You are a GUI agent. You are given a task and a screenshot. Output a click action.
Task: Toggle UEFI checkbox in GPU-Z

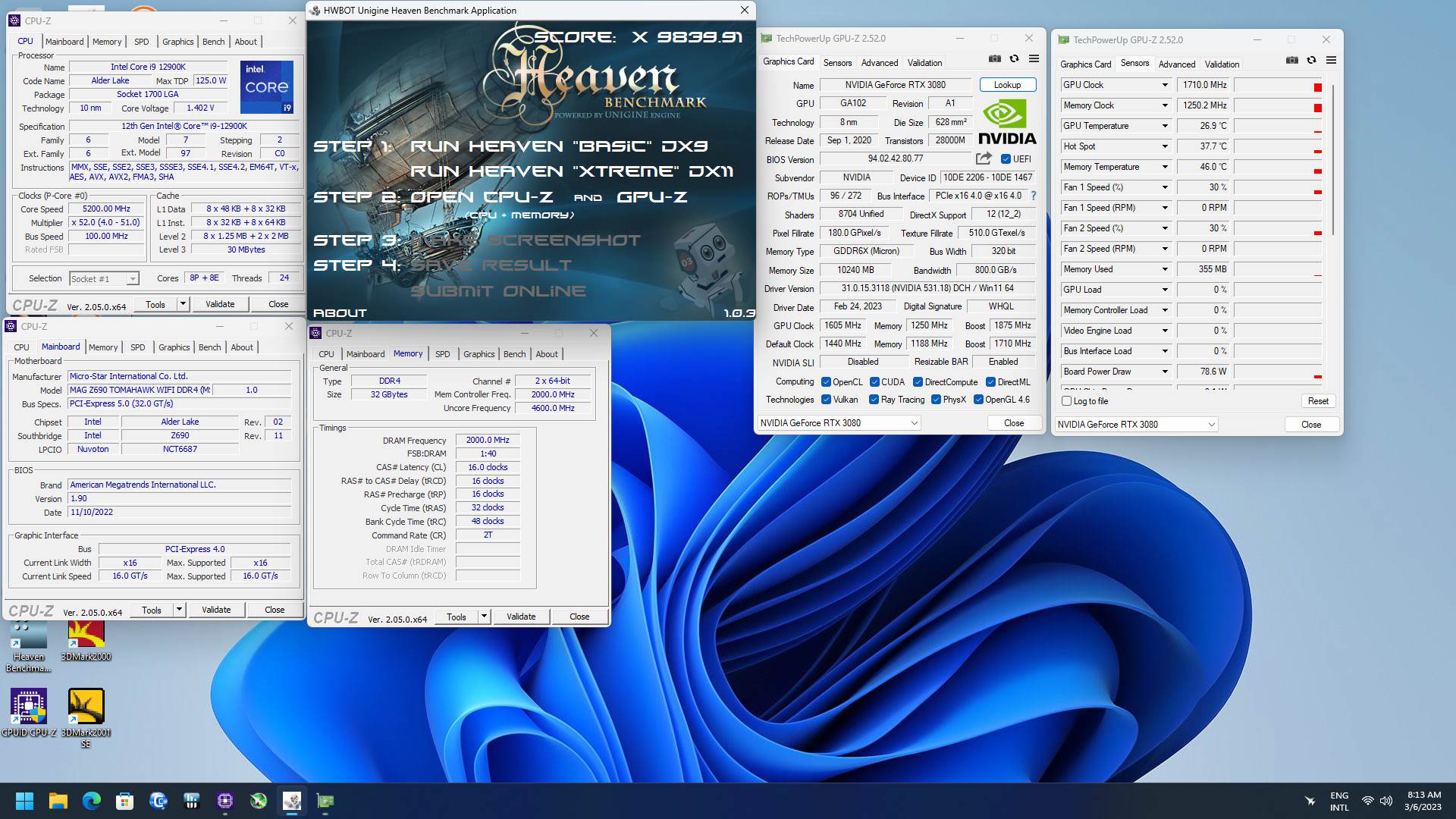point(1006,159)
